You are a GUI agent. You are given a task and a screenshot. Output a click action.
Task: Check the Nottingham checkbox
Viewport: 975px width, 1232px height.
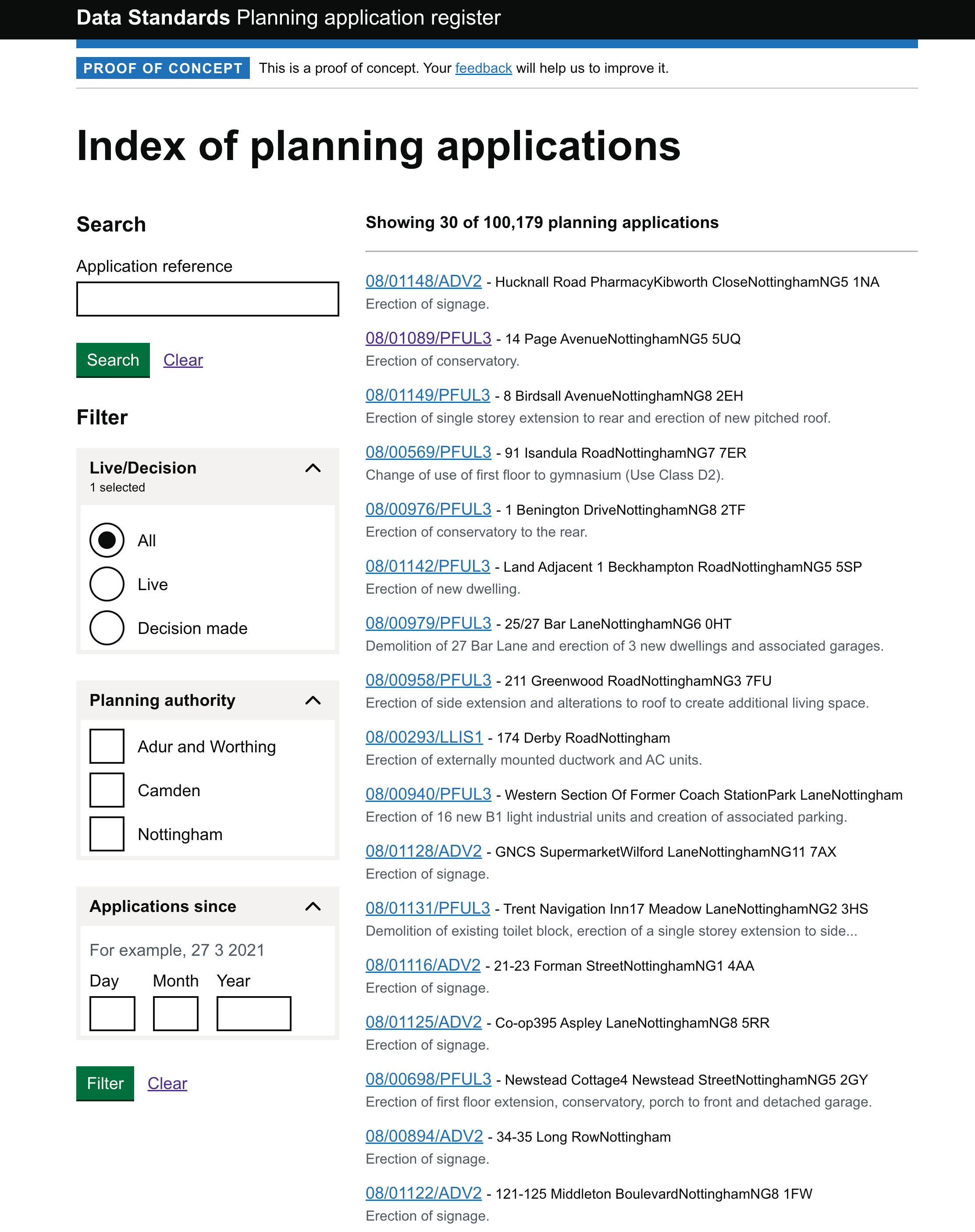click(107, 833)
